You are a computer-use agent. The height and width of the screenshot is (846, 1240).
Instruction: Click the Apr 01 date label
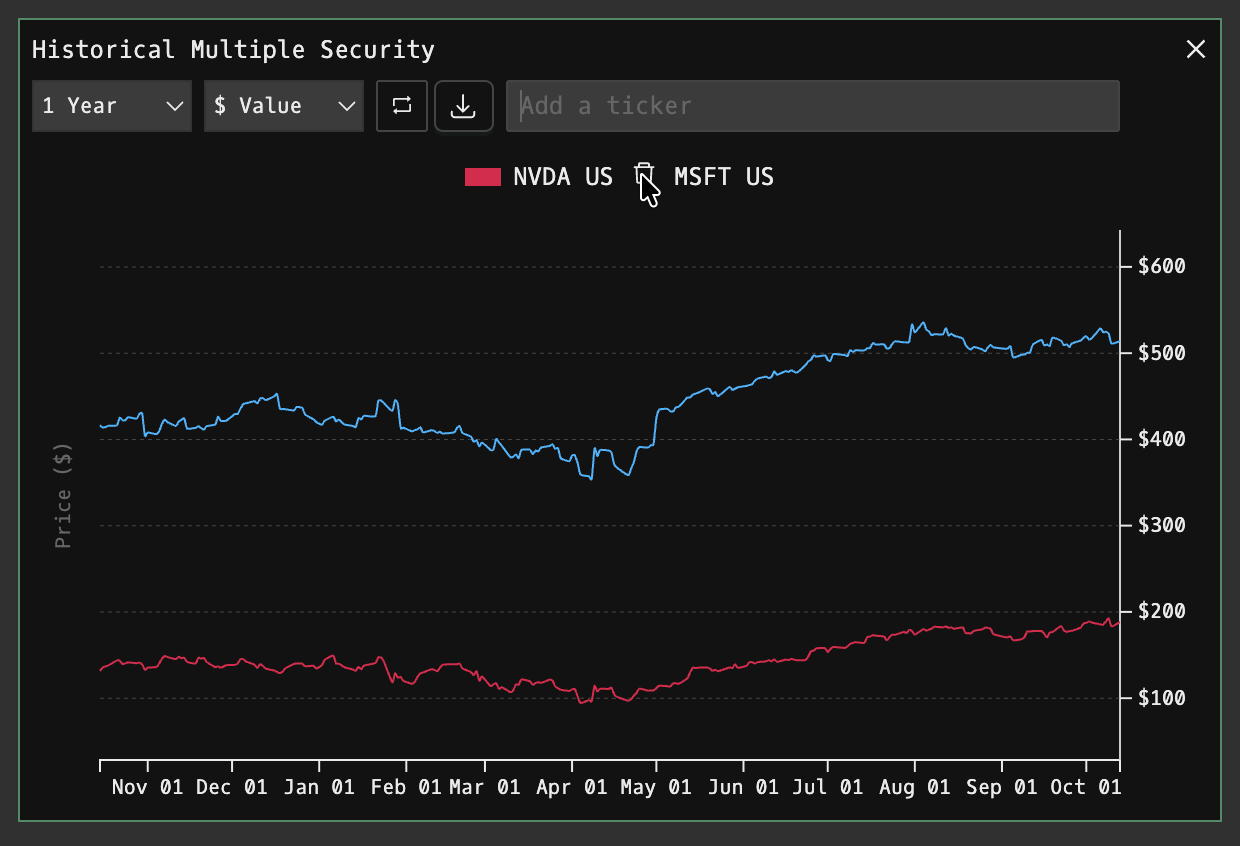[571, 788]
